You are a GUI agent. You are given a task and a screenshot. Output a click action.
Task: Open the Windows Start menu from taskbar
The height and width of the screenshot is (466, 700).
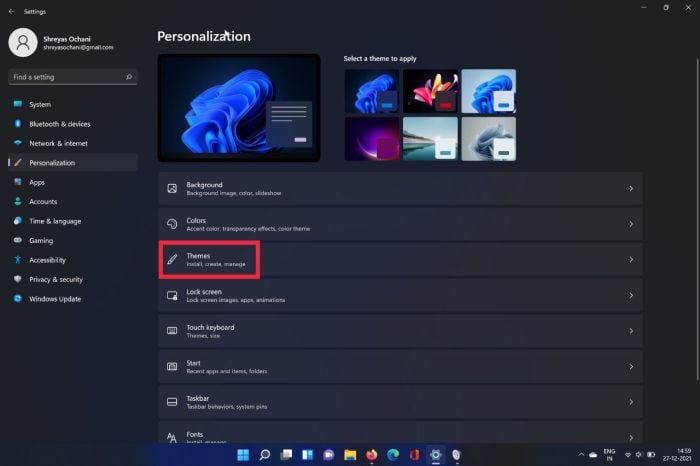[243, 455]
